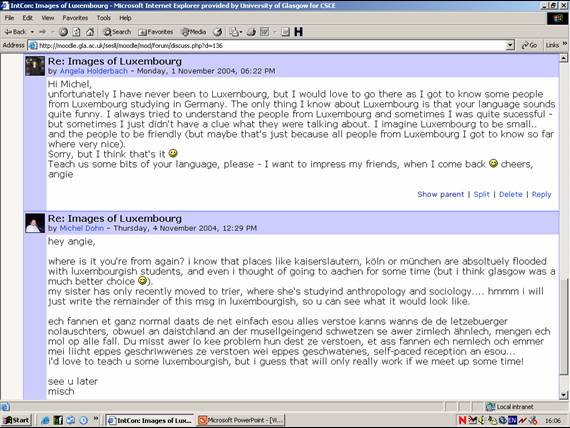Viewport: 570px width, 428px height.
Task: Expand the Back button history dropdown arrow
Action: (32, 32)
